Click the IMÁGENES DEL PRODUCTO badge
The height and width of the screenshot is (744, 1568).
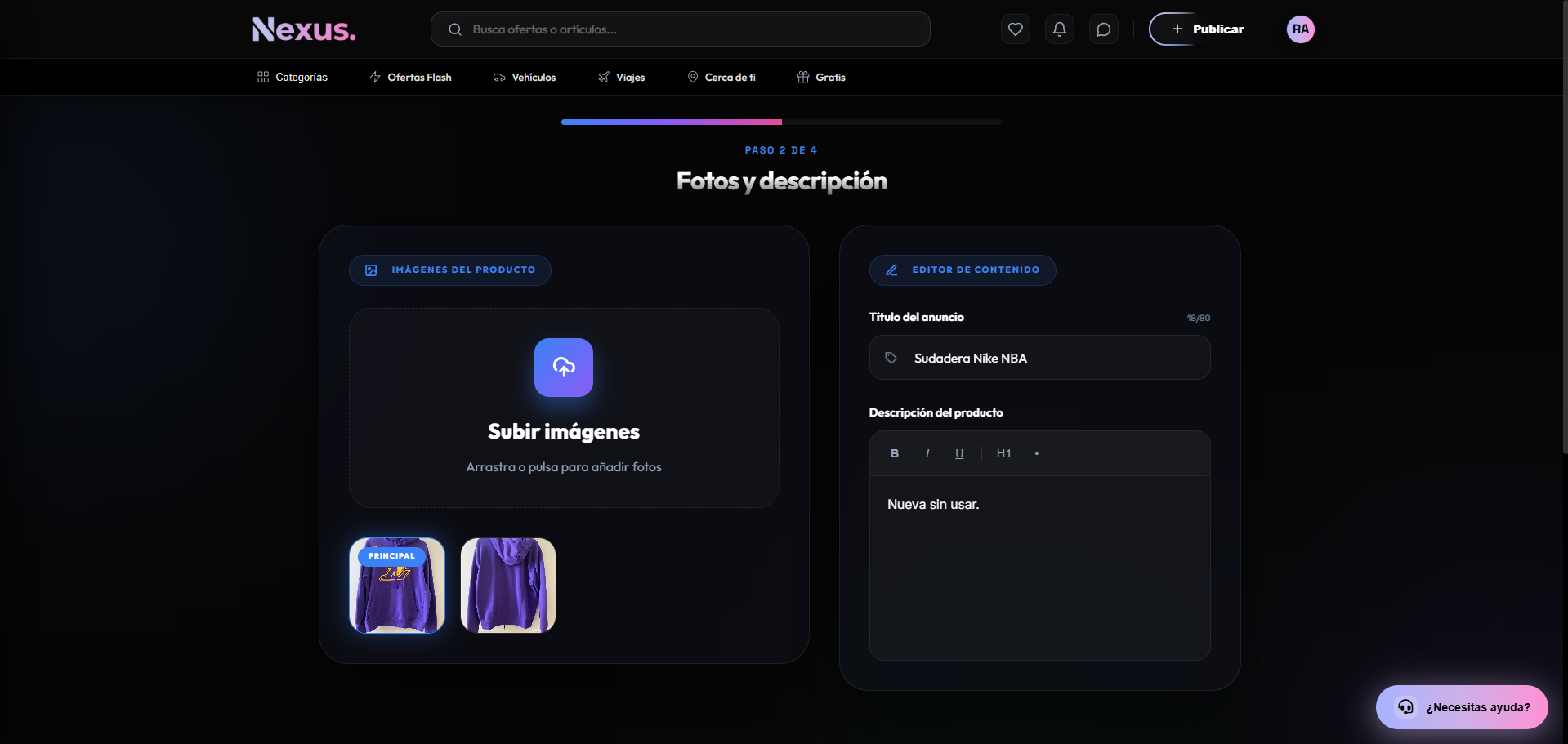pyautogui.click(x=450, y=270)
